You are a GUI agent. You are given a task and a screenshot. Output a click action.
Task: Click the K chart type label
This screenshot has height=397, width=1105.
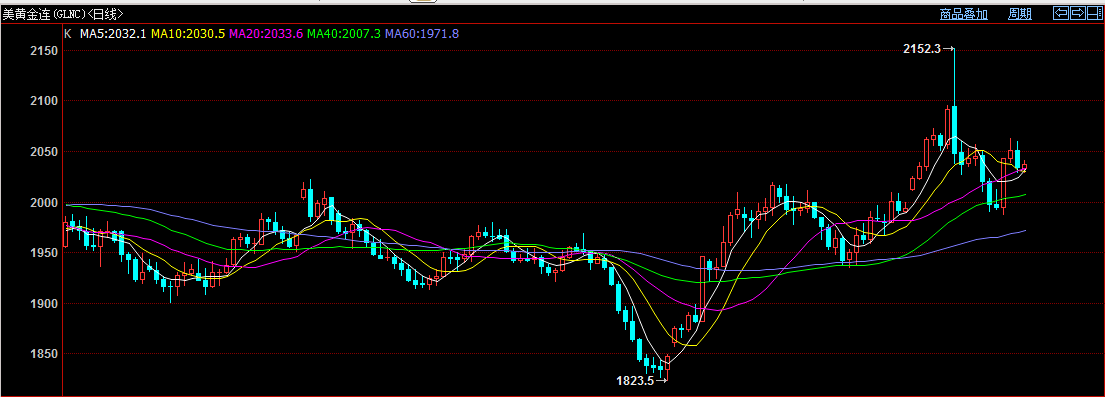pyautogui.click(x=68, y=33)
